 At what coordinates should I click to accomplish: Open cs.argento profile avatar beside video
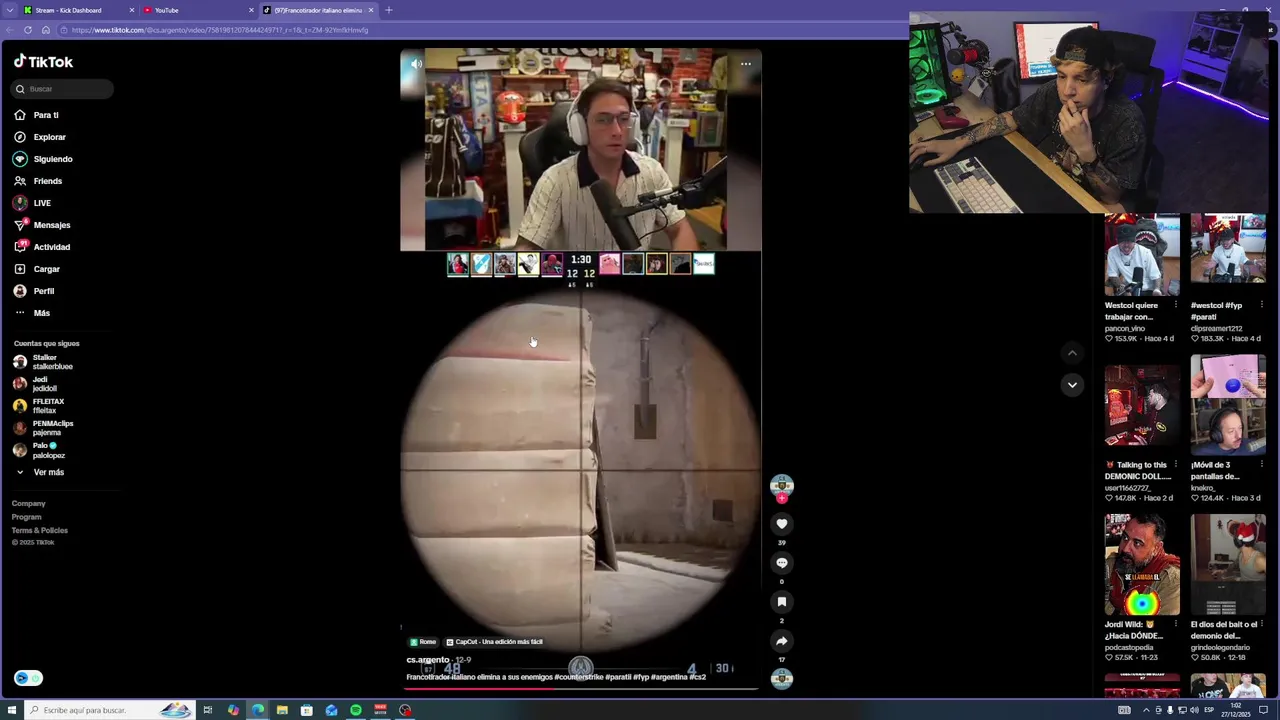(782, 485)
